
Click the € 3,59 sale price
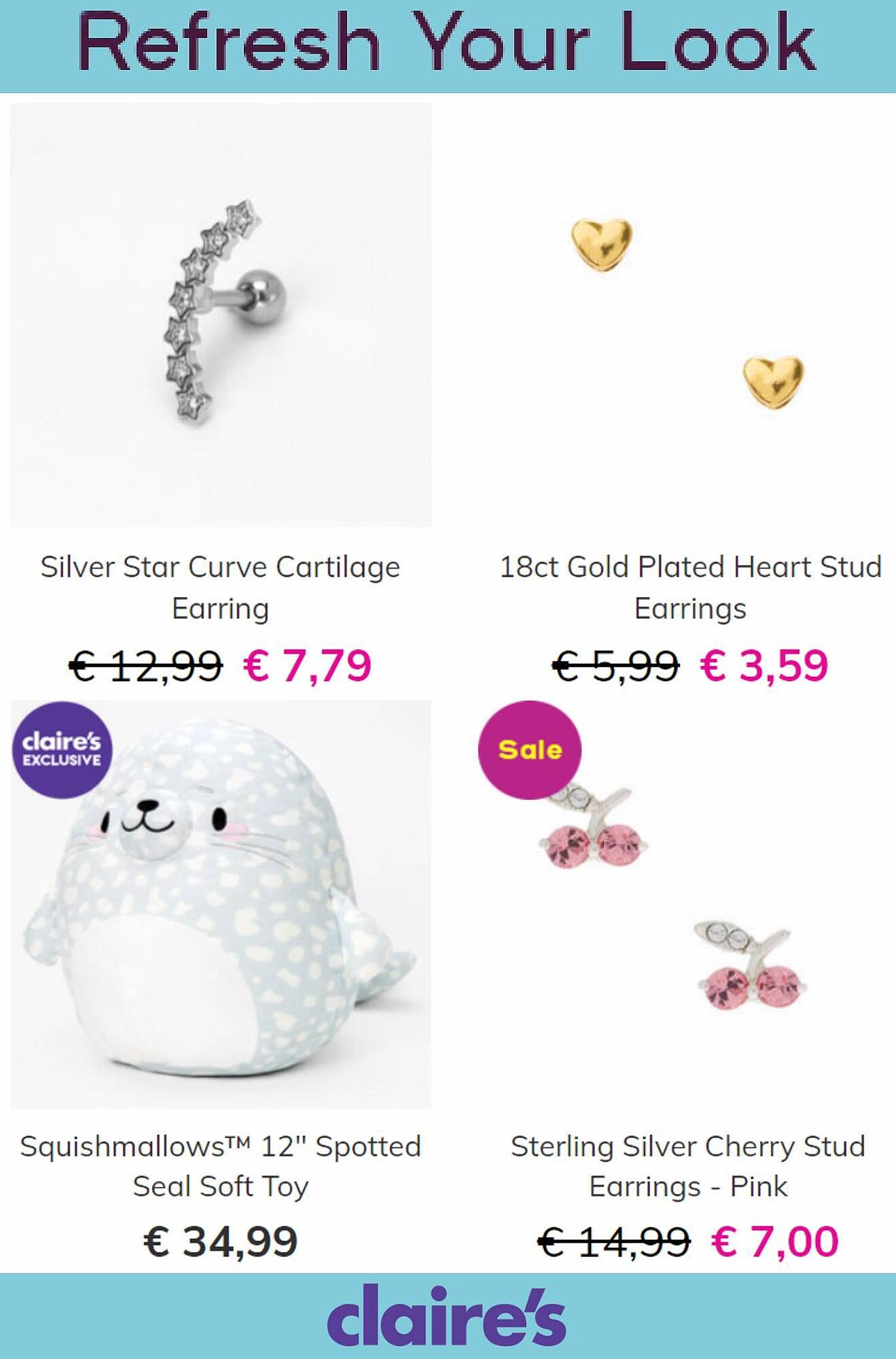(x=764, y=665)
